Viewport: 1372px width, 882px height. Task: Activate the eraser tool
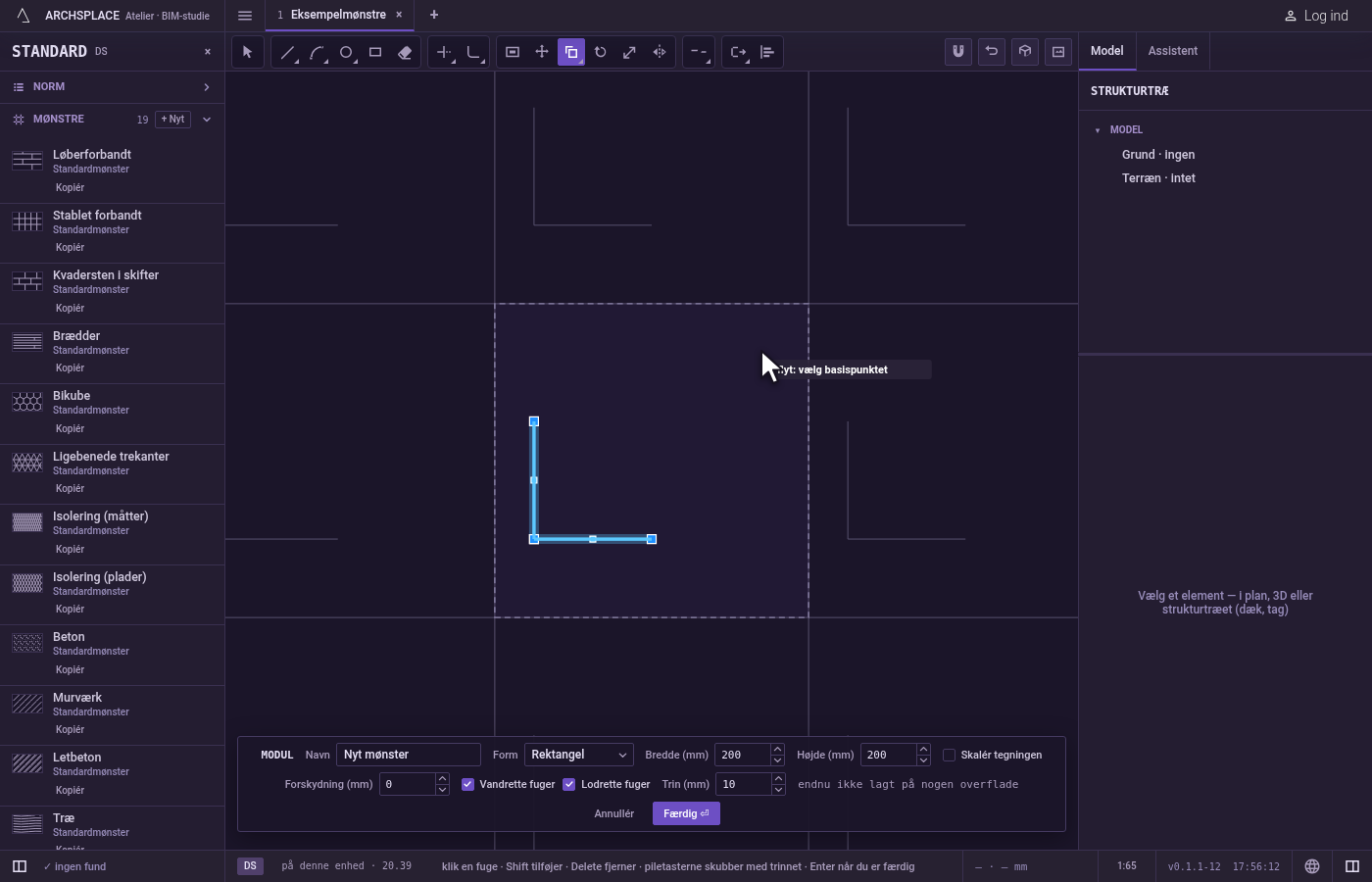(405, 52)
